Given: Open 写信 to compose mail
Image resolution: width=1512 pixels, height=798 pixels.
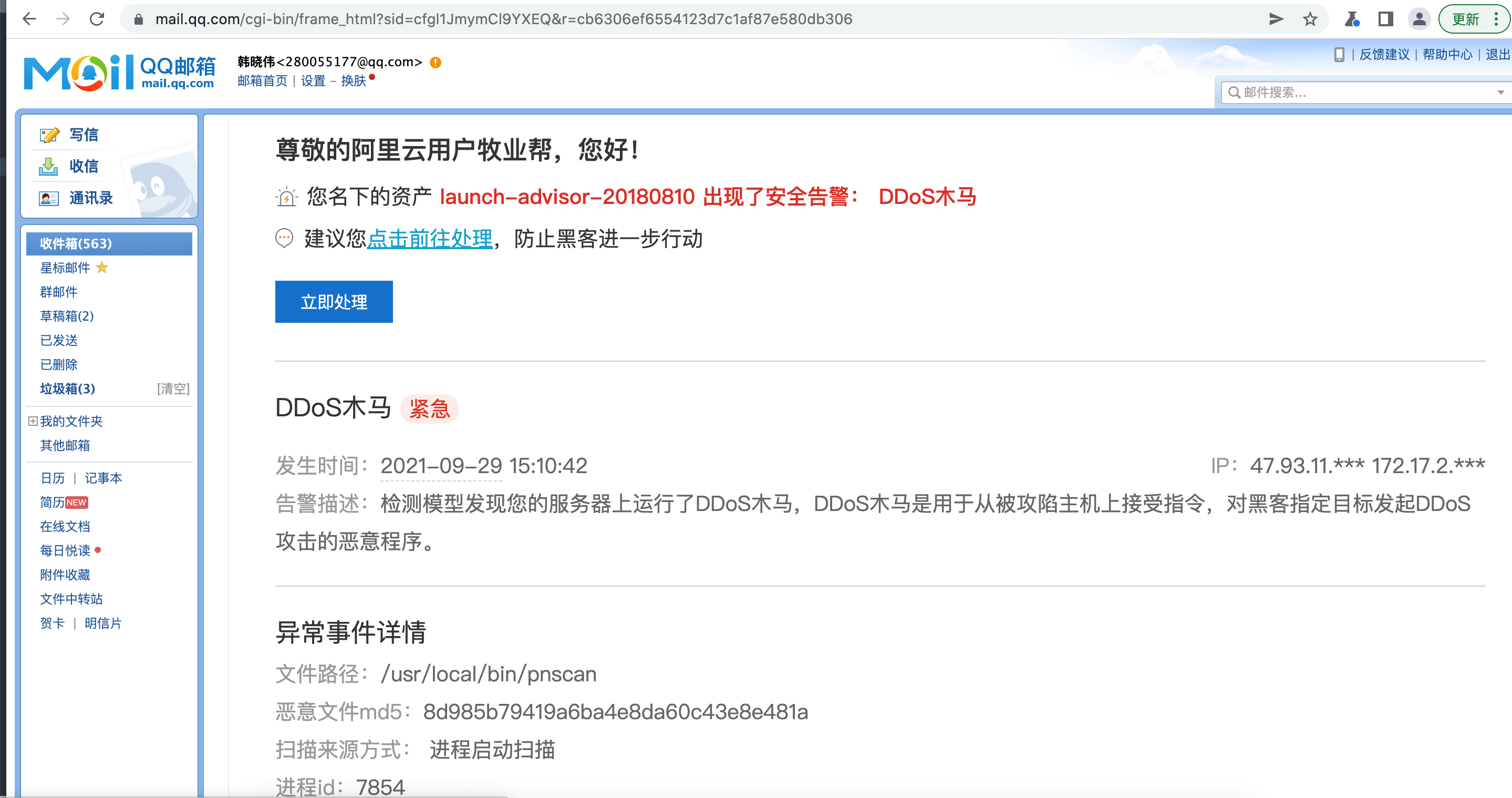Looking at the screenshot, I should coord(84,135).
